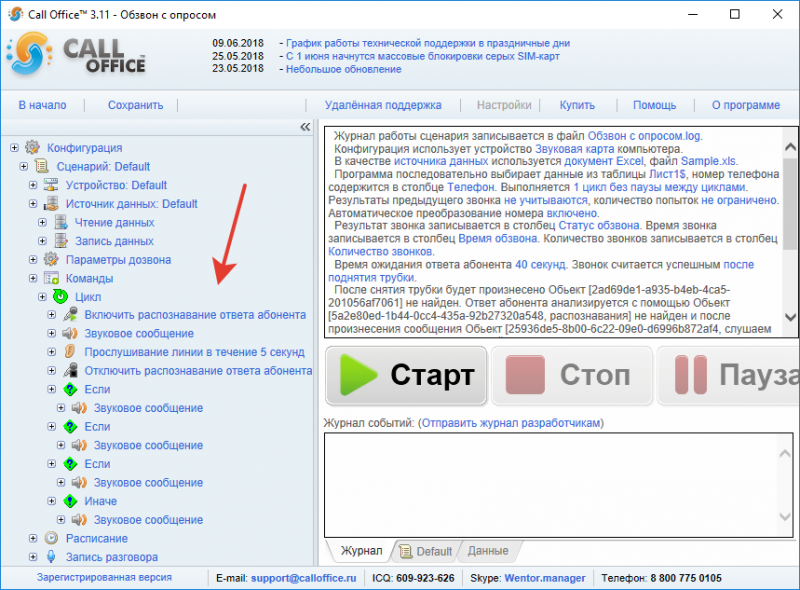Start the scenario with the Старт button
Screen dimensions: 800x590
(406, 376)
